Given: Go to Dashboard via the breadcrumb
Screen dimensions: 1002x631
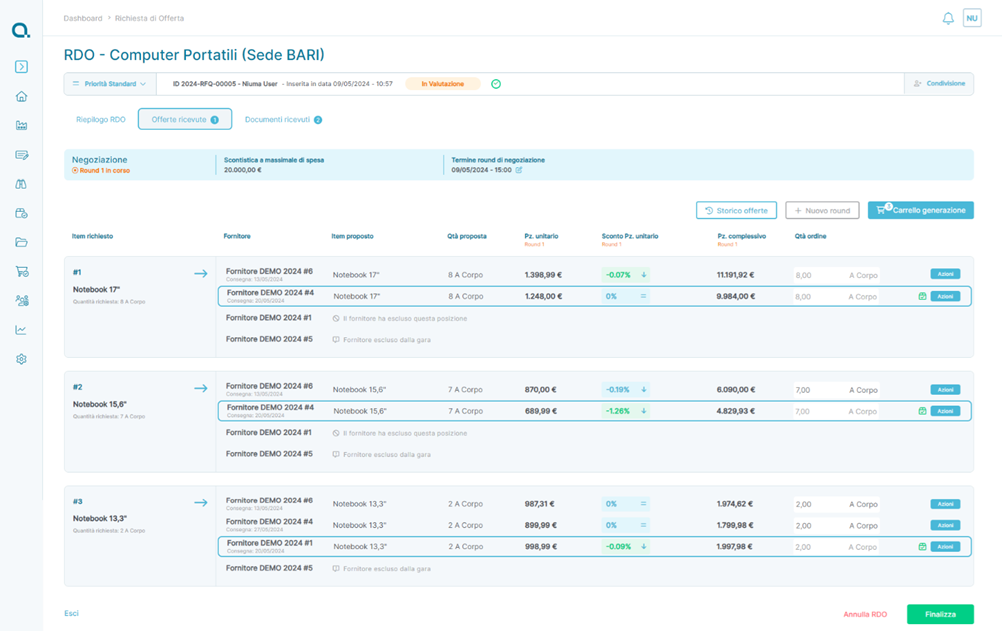Looking at the screenshot, I should coord(83,18).
